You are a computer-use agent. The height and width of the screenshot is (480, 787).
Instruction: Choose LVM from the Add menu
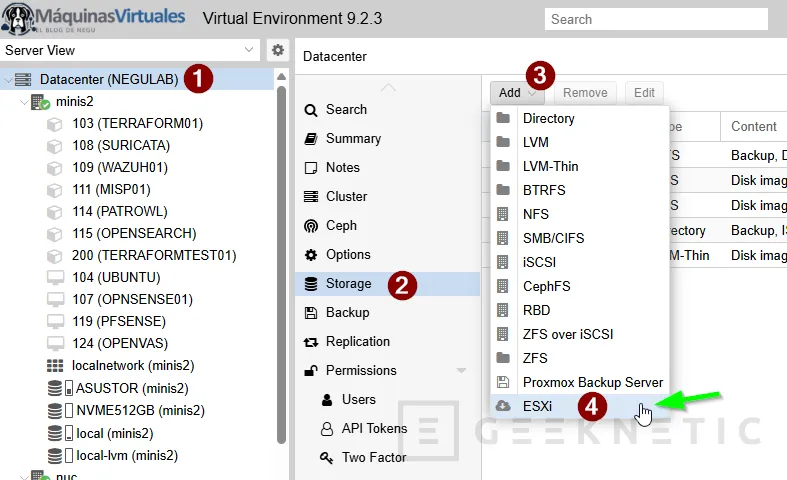[x=580, y=143]
